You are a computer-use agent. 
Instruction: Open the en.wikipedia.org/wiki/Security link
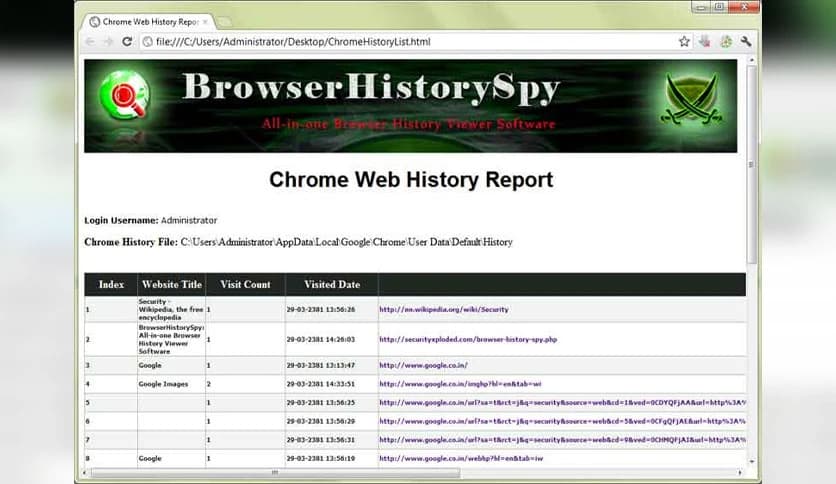tap(444, 309)
